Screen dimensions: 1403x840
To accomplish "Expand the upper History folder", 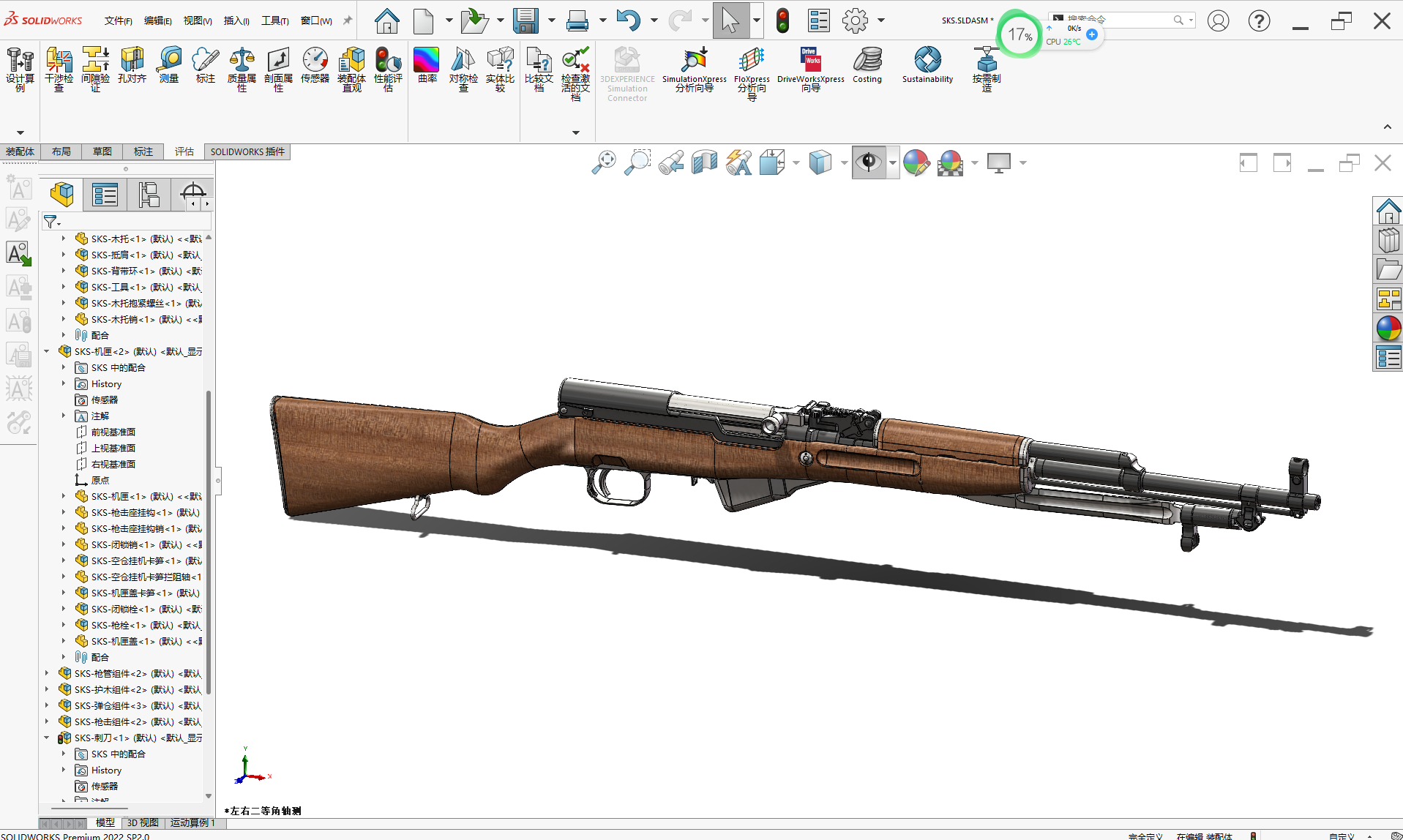I will pyautogui.click(x=64, y=383).
